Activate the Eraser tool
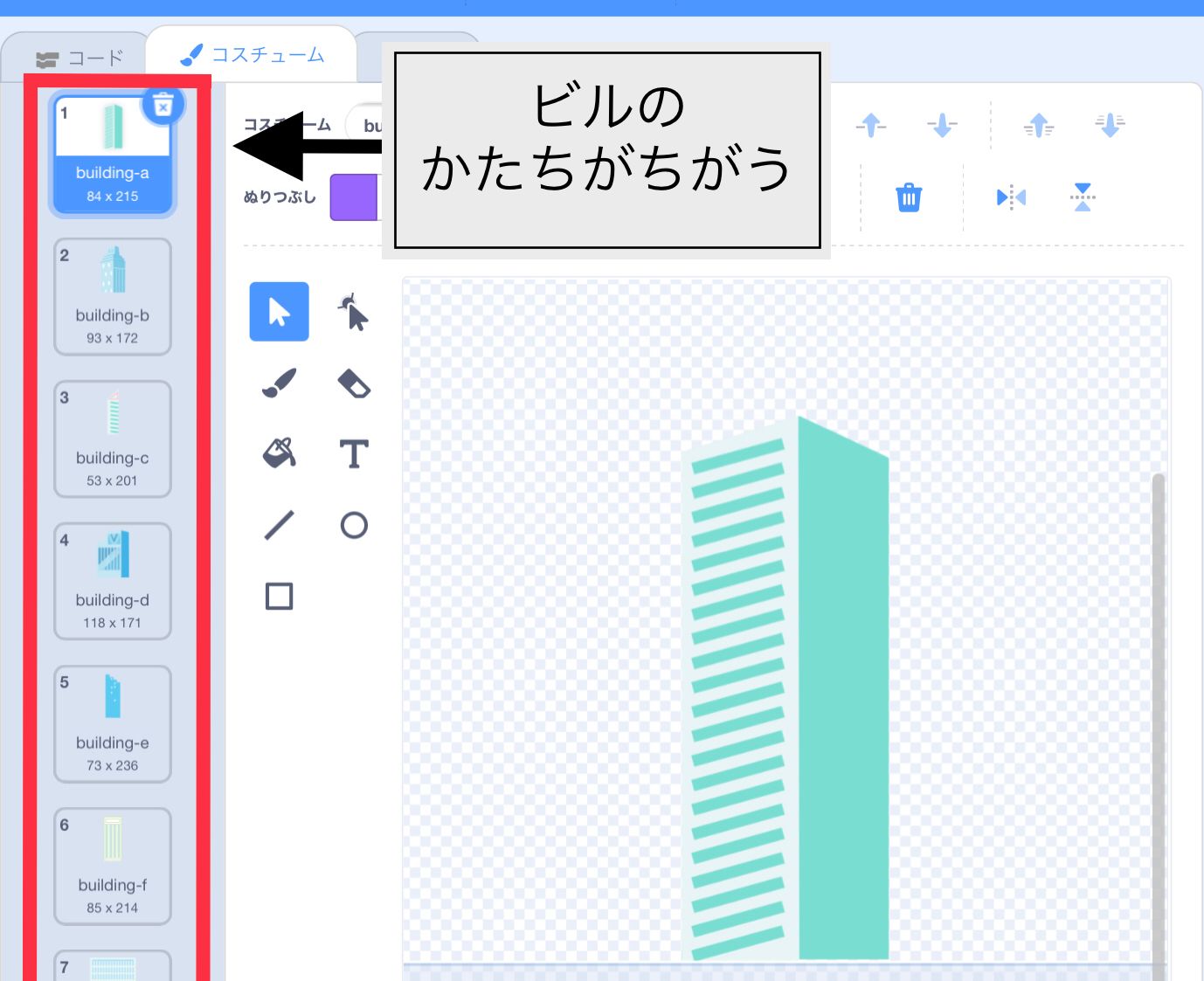 (353, 383)
